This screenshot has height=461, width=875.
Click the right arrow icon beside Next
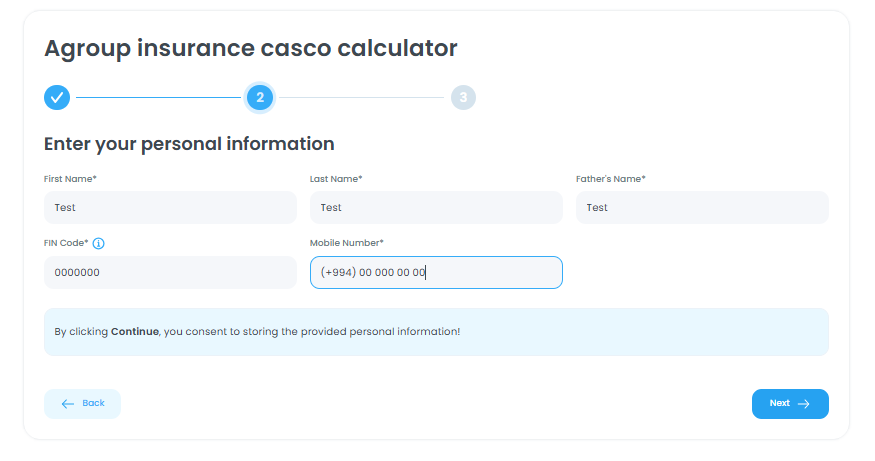tap(803, 404)
